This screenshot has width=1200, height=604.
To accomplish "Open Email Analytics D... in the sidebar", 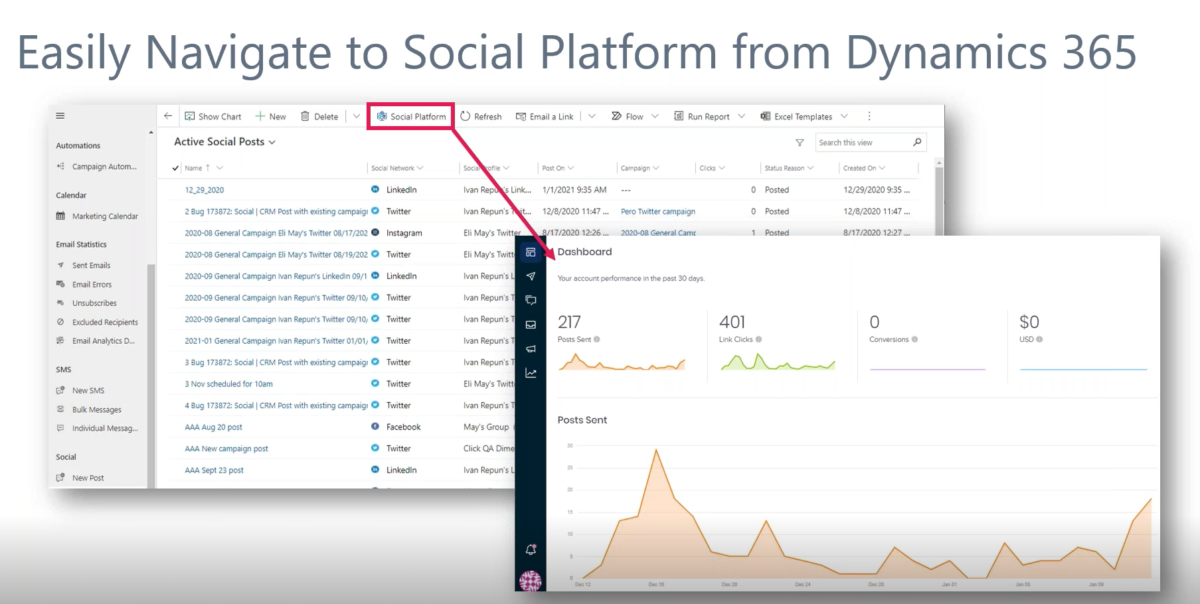I will (98, 341).
